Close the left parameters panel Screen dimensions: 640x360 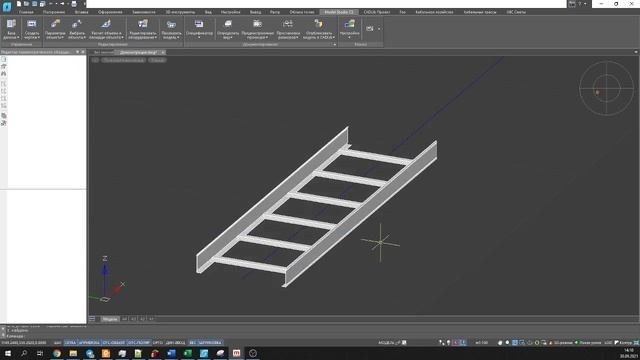tap(83, 52)
